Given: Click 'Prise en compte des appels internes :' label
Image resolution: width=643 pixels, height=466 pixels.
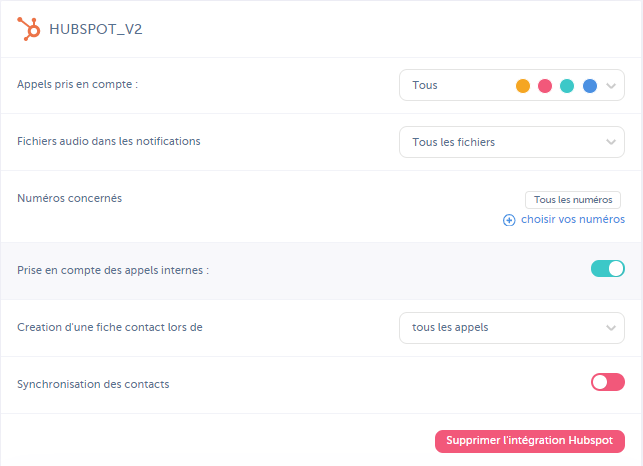Looking at the screenshot, I should [x=113, y=270].
